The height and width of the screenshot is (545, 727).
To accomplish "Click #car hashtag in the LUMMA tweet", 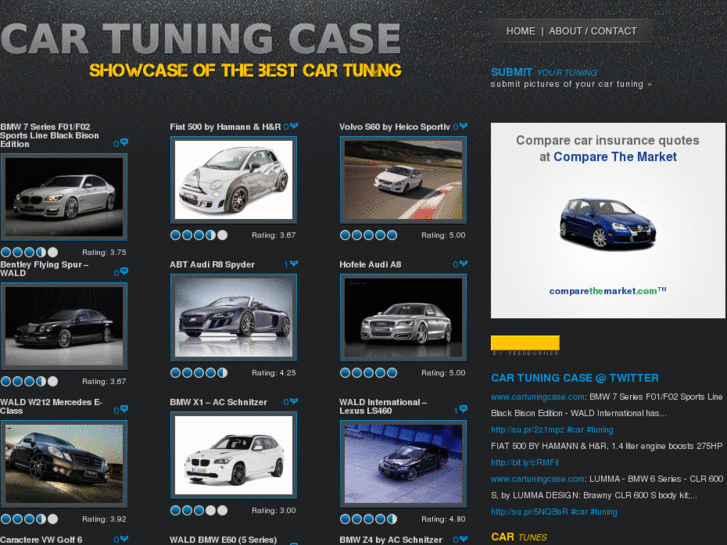I will tap(579, 512).
